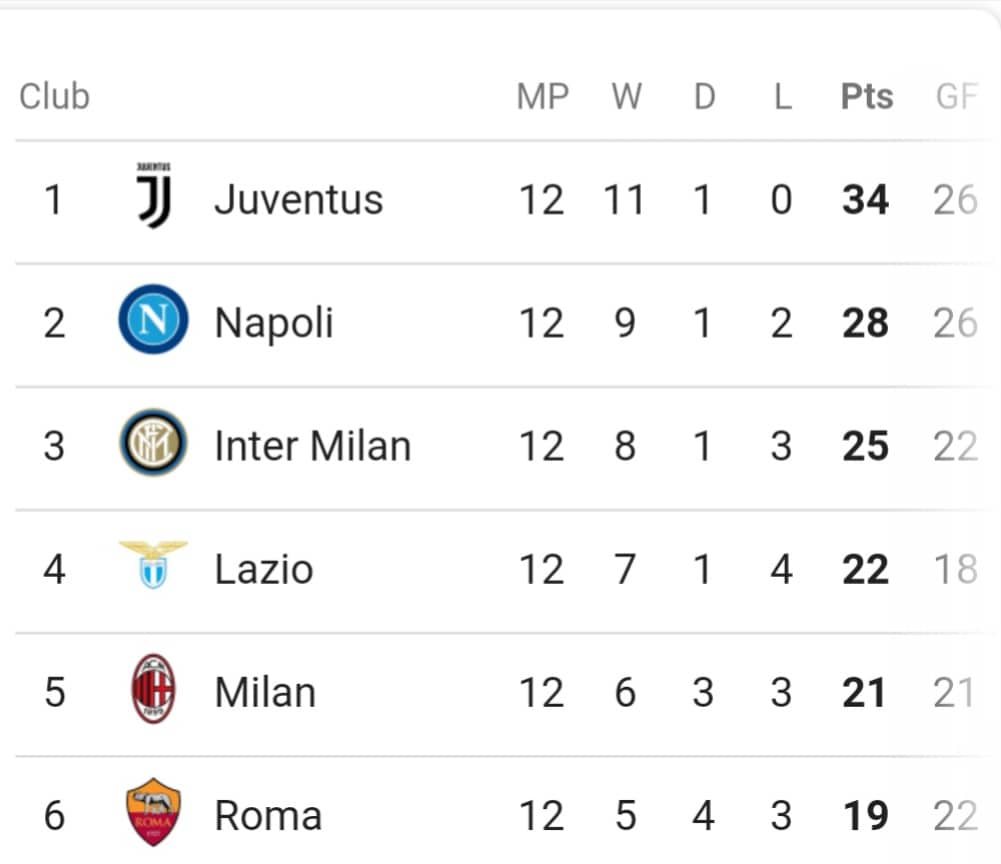This screenshot has width=1001, height=864.
Task: Click the AC Milan club crest
Action: coord(153,688)
